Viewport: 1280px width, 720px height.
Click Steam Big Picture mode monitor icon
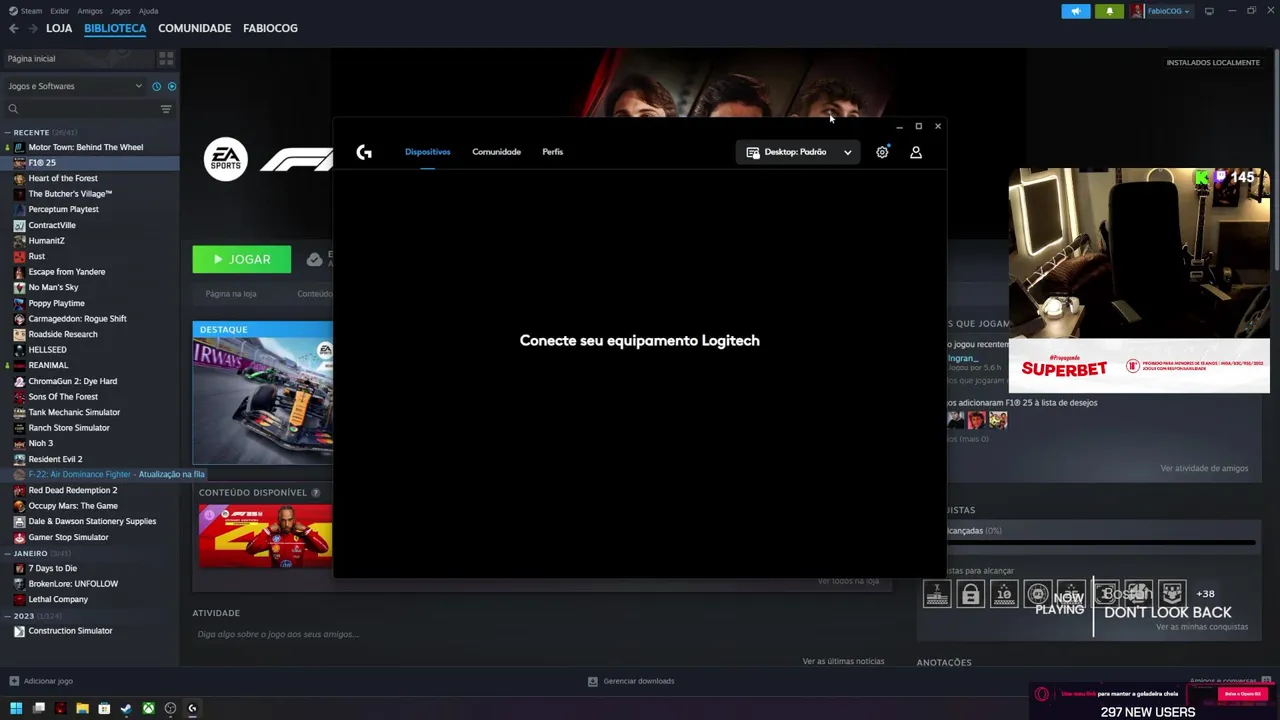(1209, 11)
